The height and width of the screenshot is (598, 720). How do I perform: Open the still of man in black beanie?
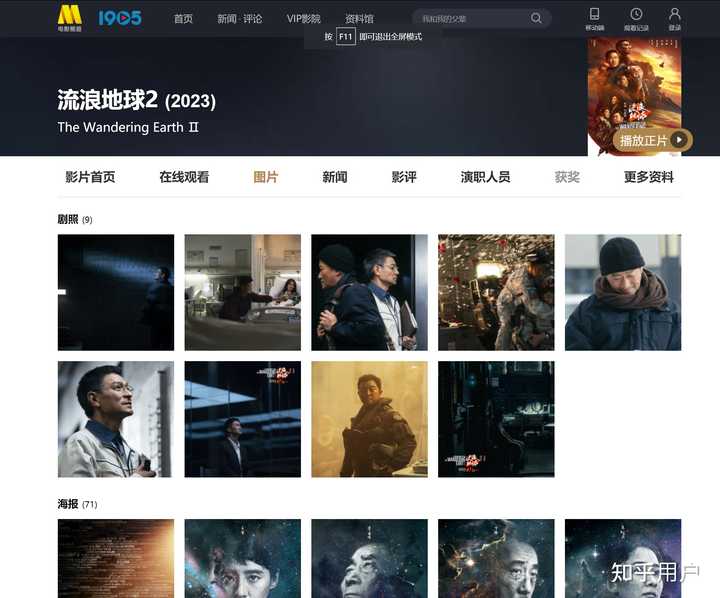pyautogui.click(x=623, y=293)
